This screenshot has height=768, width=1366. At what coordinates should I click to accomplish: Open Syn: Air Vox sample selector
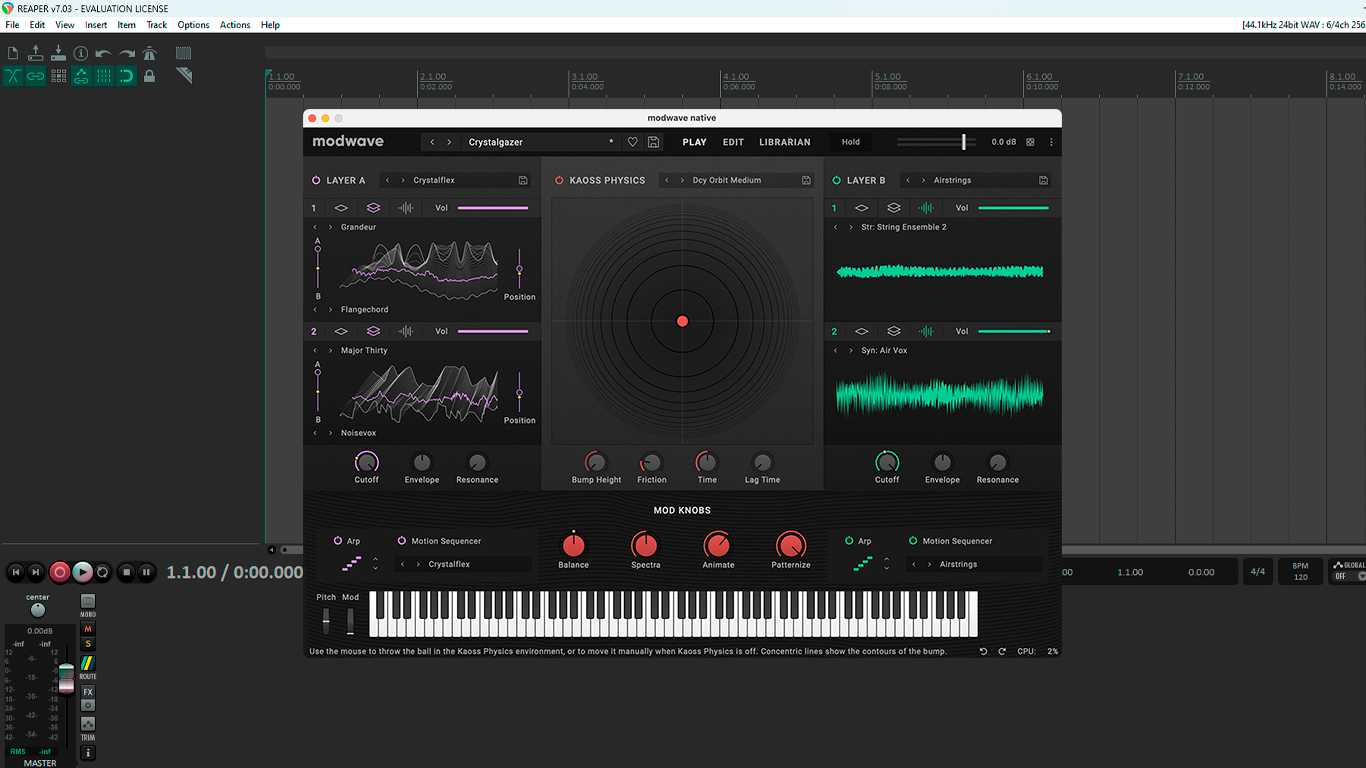[x=884, y=351]
